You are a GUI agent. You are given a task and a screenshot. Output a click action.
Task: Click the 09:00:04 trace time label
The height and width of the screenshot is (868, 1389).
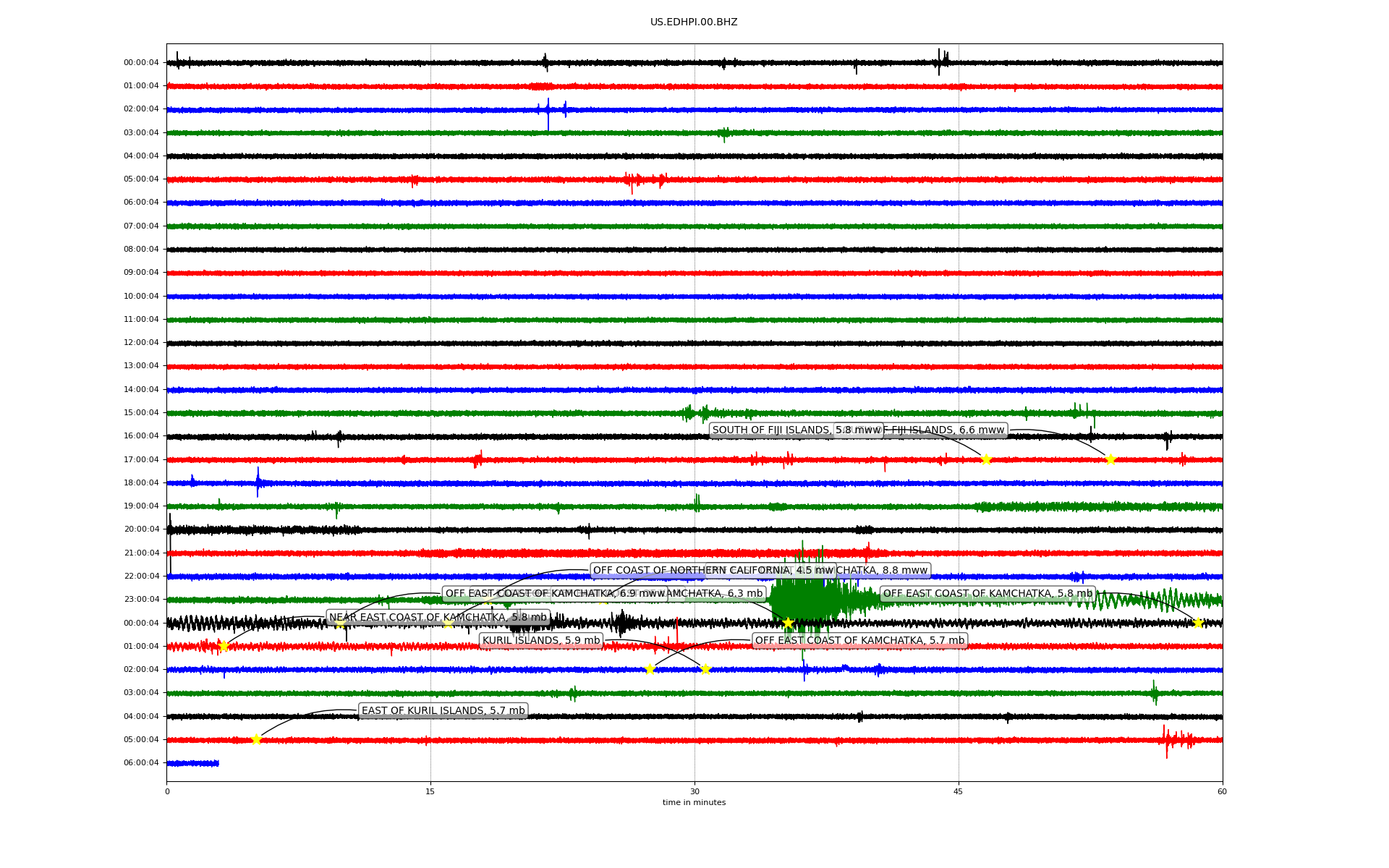pos(141,273)
